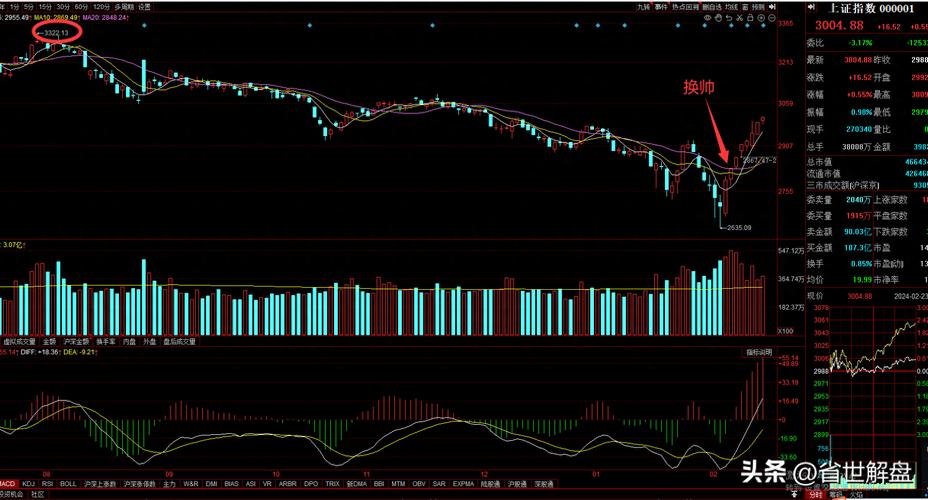
Task: Open the 热点回溯 feature
Action: click(685, 7)
